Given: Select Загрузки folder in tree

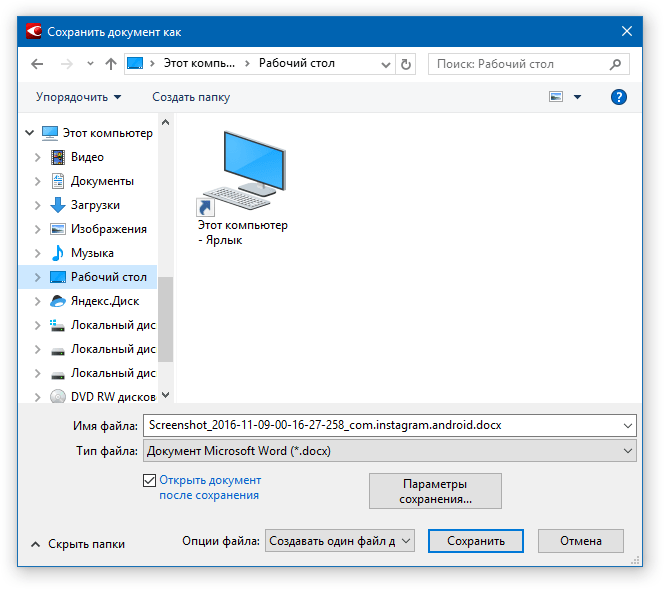Looking at the screenshot, I should [x=95, y=205].
